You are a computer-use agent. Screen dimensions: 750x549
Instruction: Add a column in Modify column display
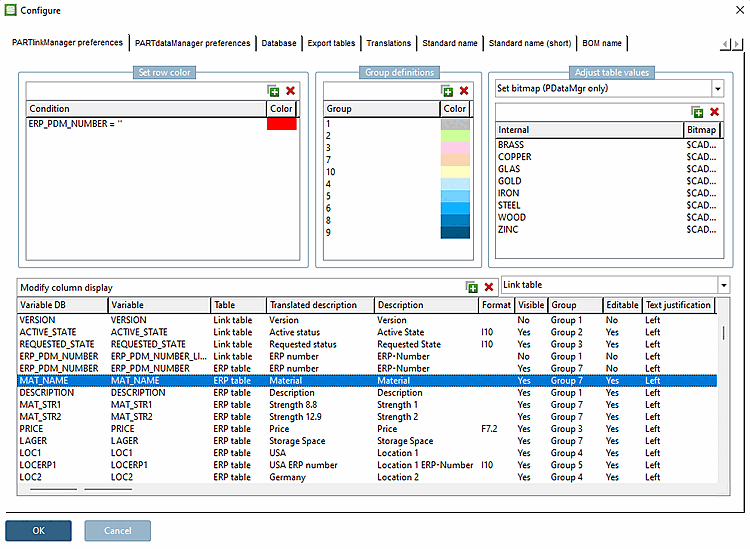pos(472,287)
